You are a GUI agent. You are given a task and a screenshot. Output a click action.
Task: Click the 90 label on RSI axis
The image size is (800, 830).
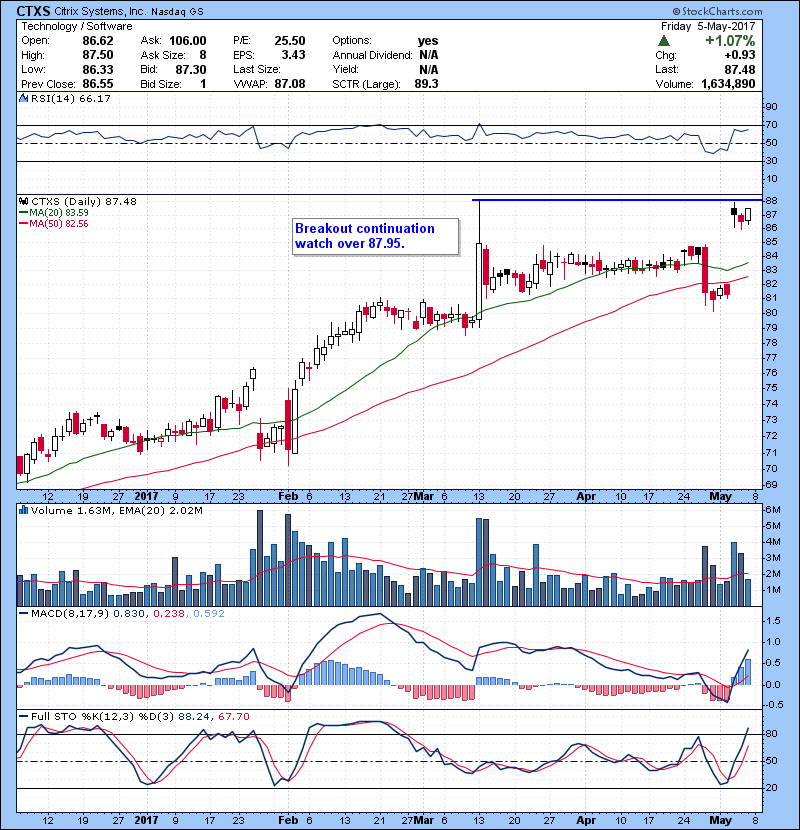tap(771, 106)
